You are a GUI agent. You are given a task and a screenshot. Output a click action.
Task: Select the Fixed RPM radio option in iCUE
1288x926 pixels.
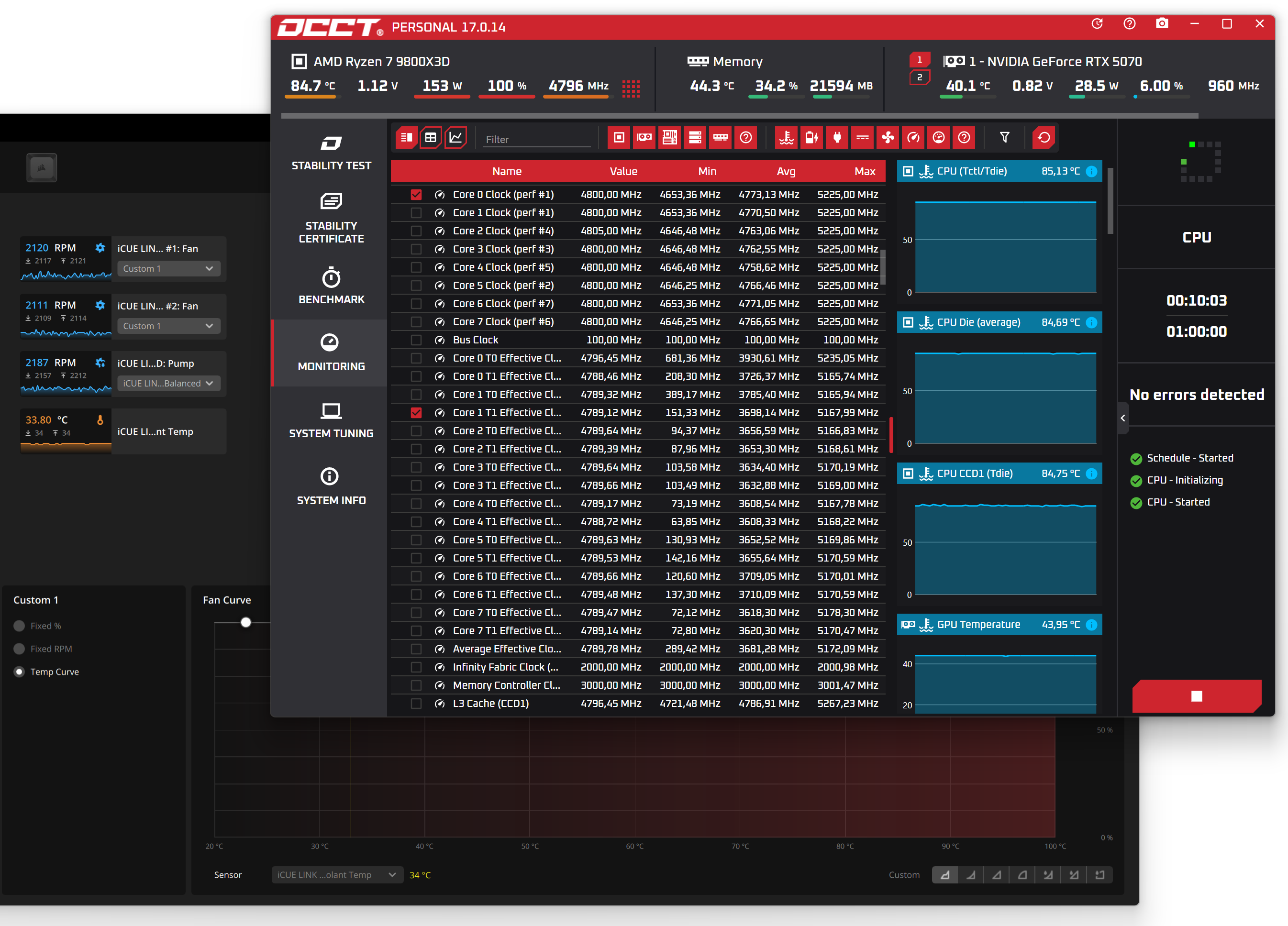[19, 649]
